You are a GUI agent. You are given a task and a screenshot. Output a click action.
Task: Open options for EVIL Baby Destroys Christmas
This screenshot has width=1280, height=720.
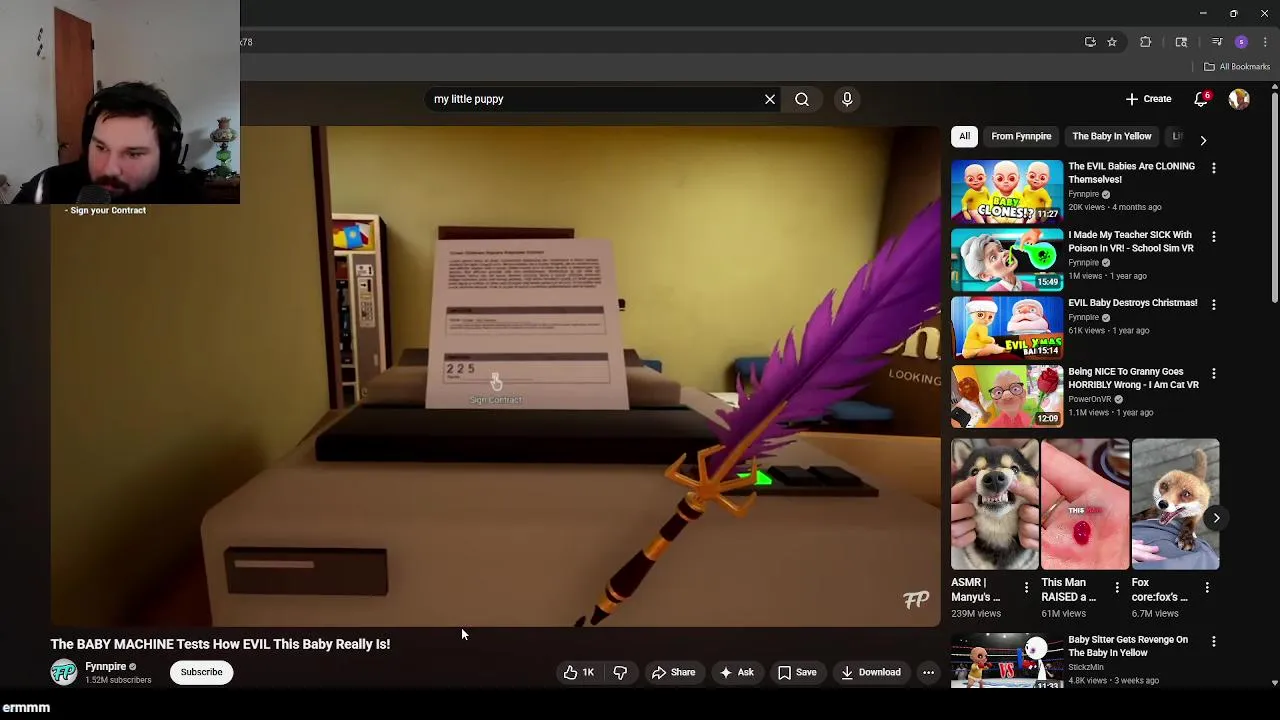(x=1214, y=304)
